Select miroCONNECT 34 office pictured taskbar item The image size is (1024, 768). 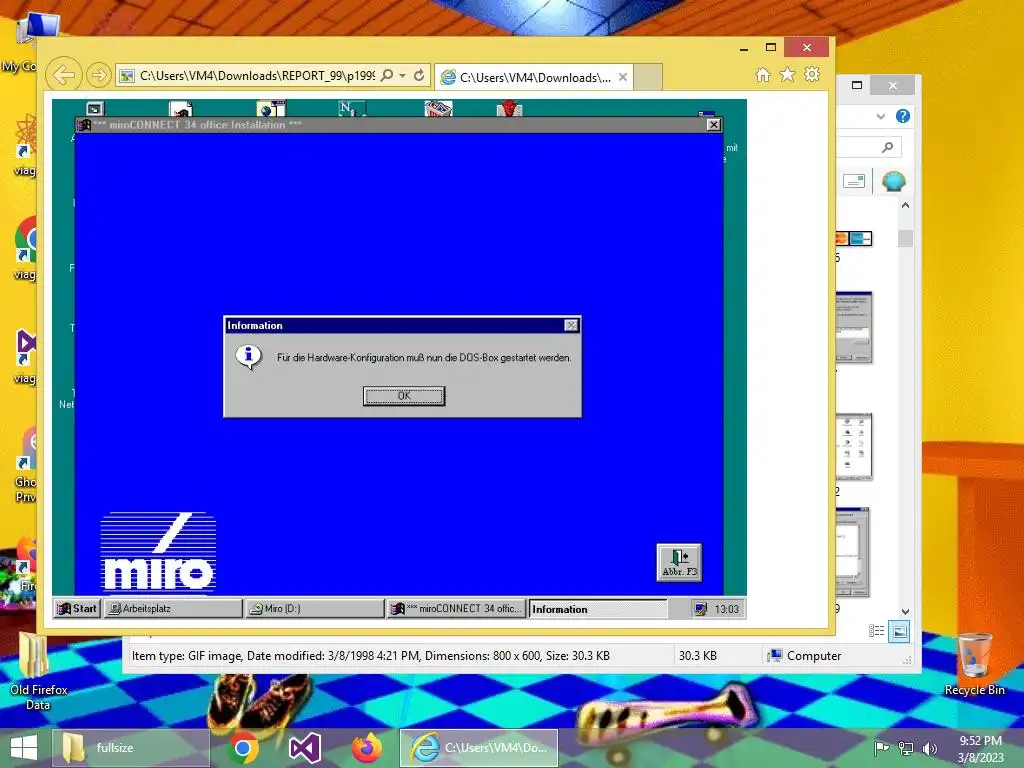tap(456, 609)
